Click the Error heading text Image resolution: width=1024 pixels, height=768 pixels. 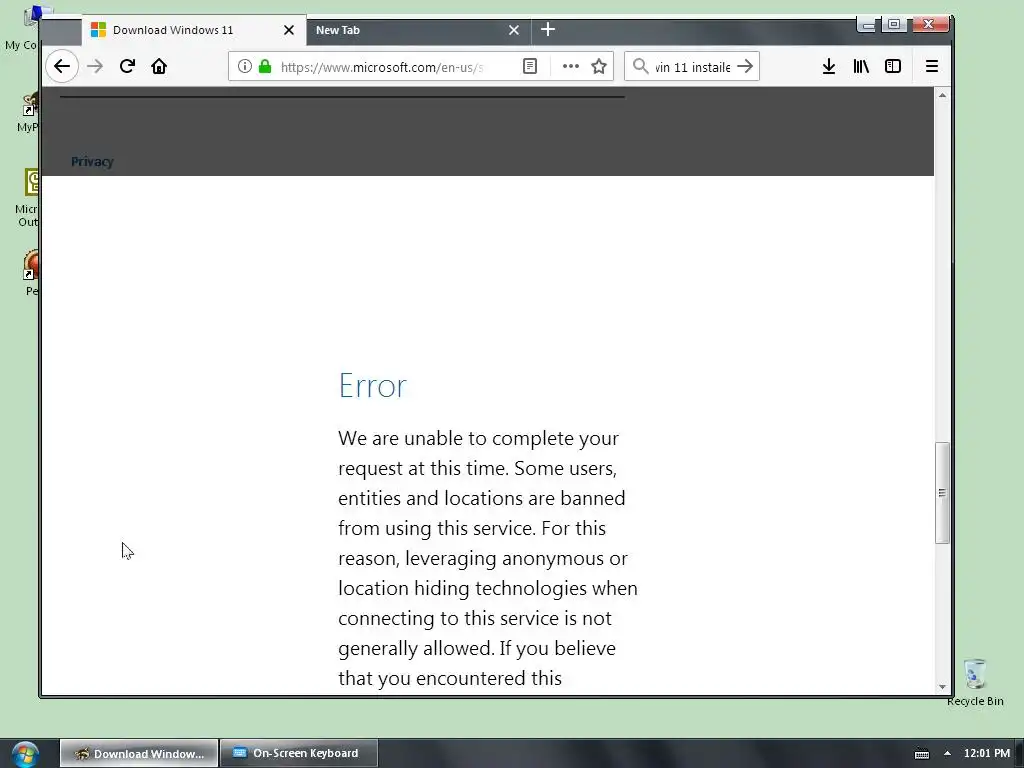(372, 385)
